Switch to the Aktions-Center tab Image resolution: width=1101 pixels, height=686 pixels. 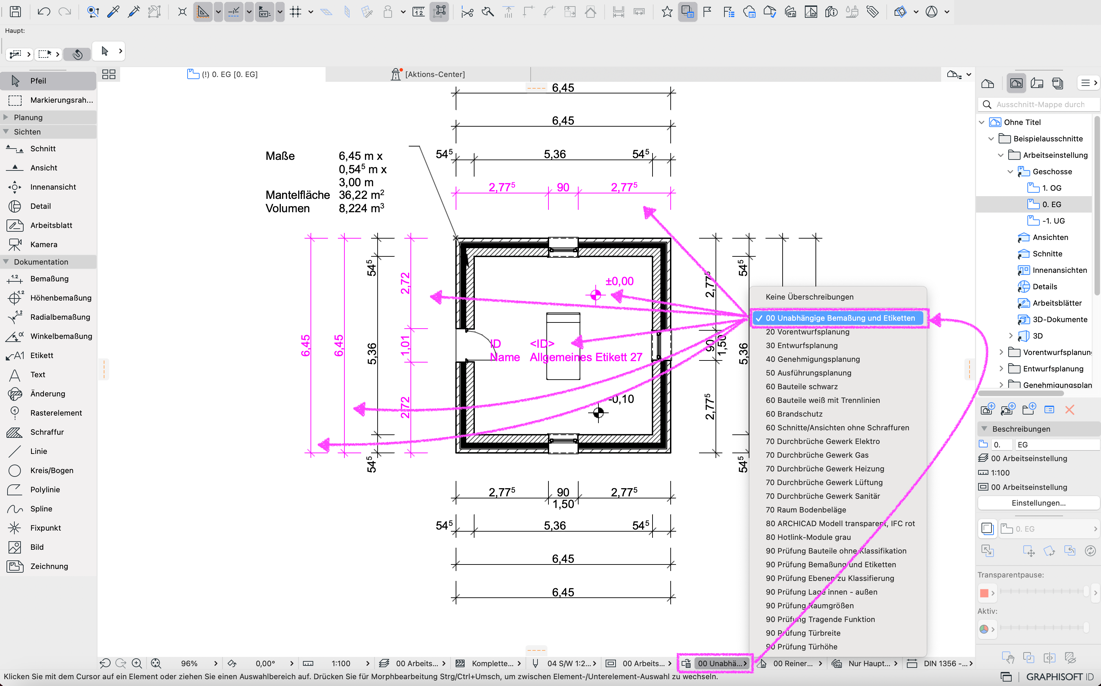pyautogui.click(x=428, y=74)
